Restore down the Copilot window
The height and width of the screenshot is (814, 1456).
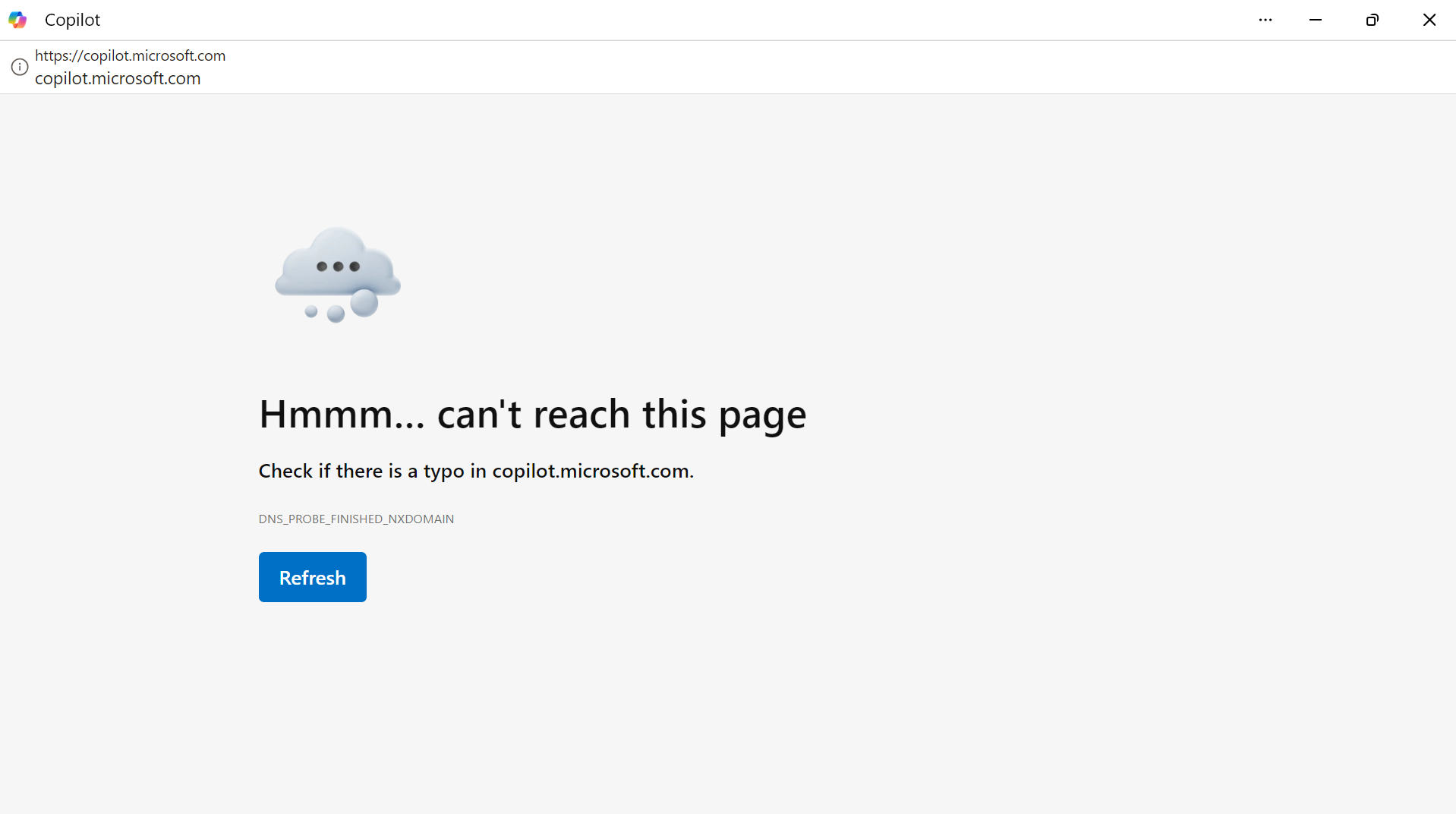pyautogui.click(x=1372, y=20)
